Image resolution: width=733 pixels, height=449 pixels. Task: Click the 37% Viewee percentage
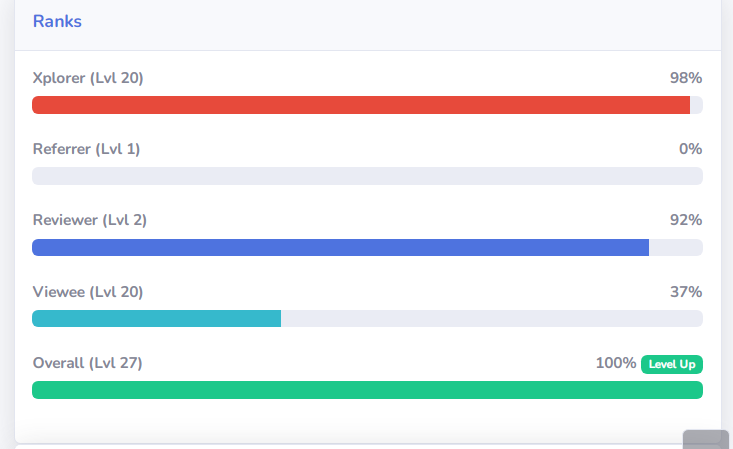click(x=686, y=292)
